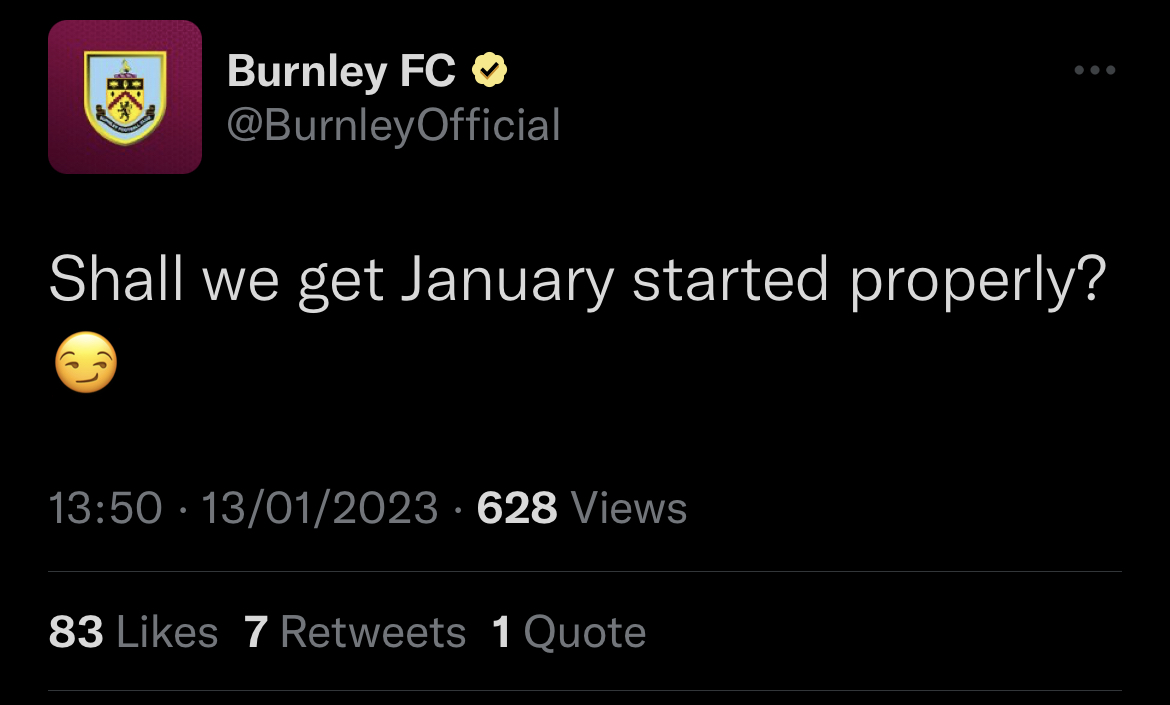The width and height of the screenshot is (1170, 705).
Task: Click the Burnley crest shield in the avatar
Action: 125,97
